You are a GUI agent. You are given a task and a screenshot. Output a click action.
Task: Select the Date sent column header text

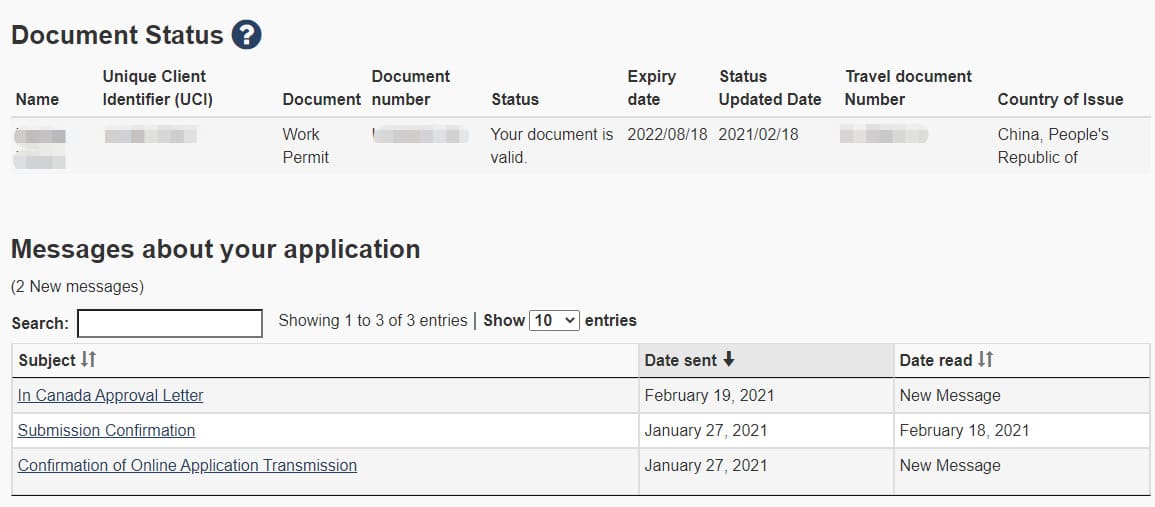(680, 360)
